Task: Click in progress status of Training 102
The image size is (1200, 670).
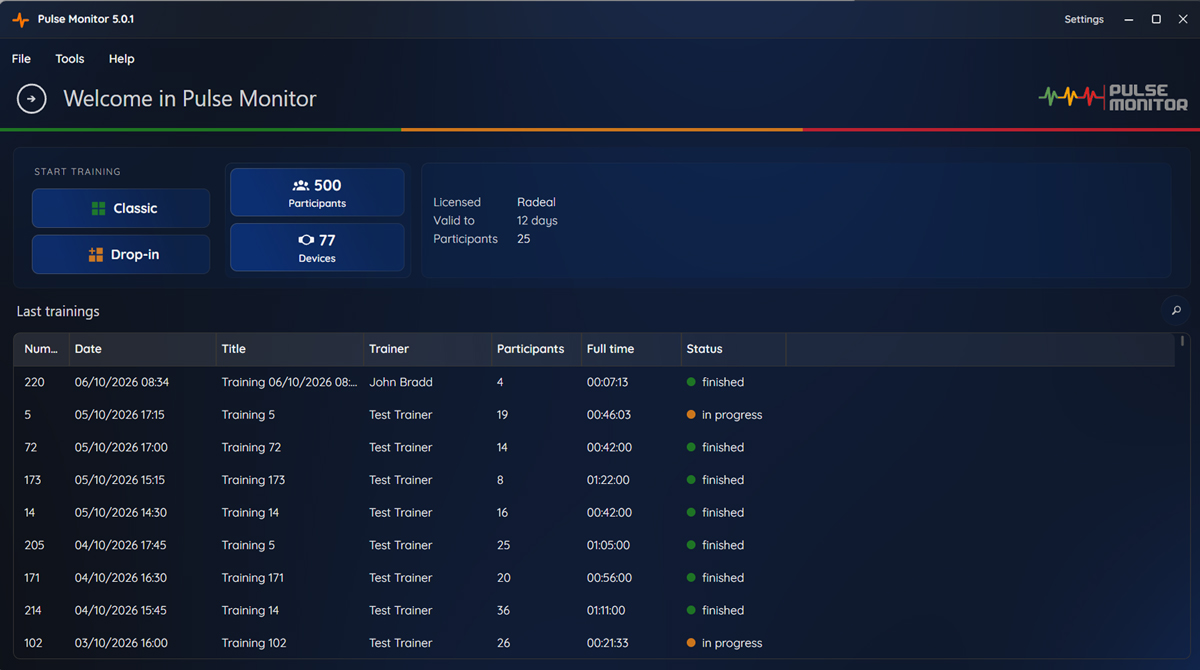Action: [x=725, y=643]
